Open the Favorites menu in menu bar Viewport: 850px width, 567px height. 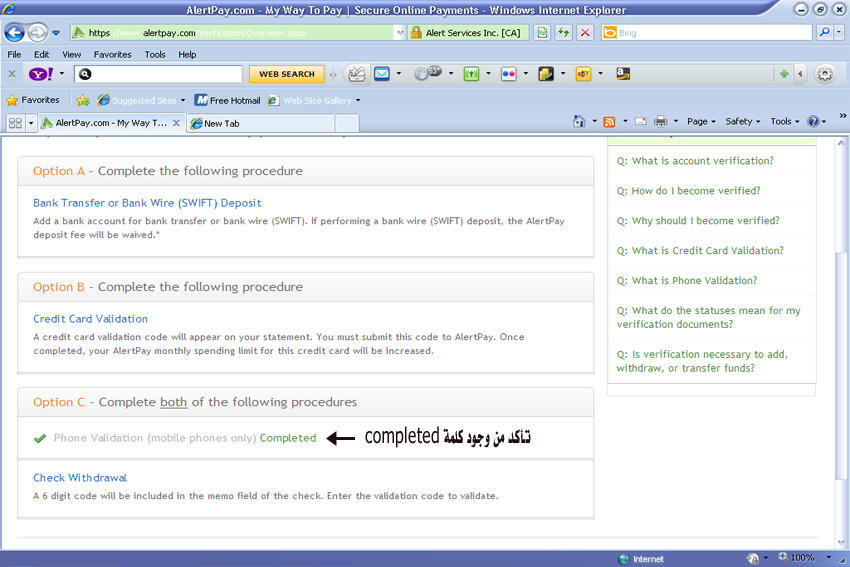coord(112,54)
